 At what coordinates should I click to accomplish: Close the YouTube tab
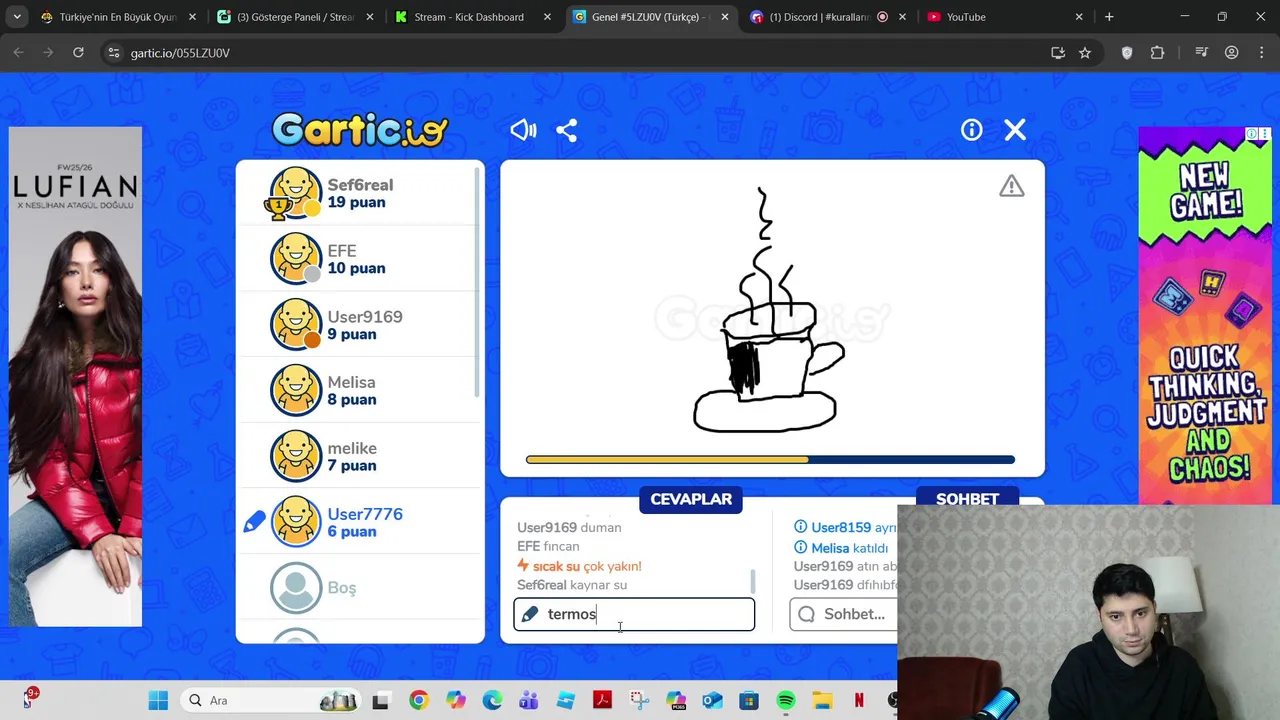pos(1079,17)
